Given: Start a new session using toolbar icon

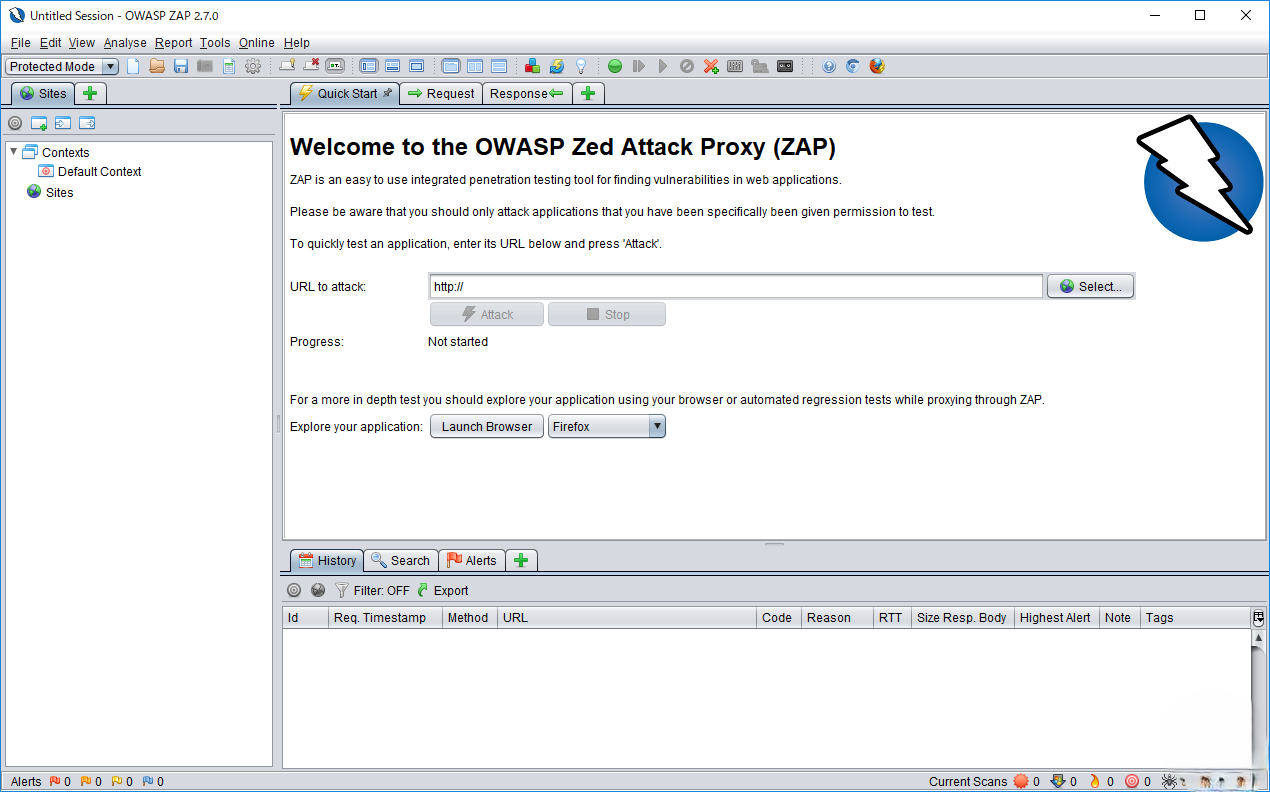Looking at the screenshot, I should [x=133, y=66].
